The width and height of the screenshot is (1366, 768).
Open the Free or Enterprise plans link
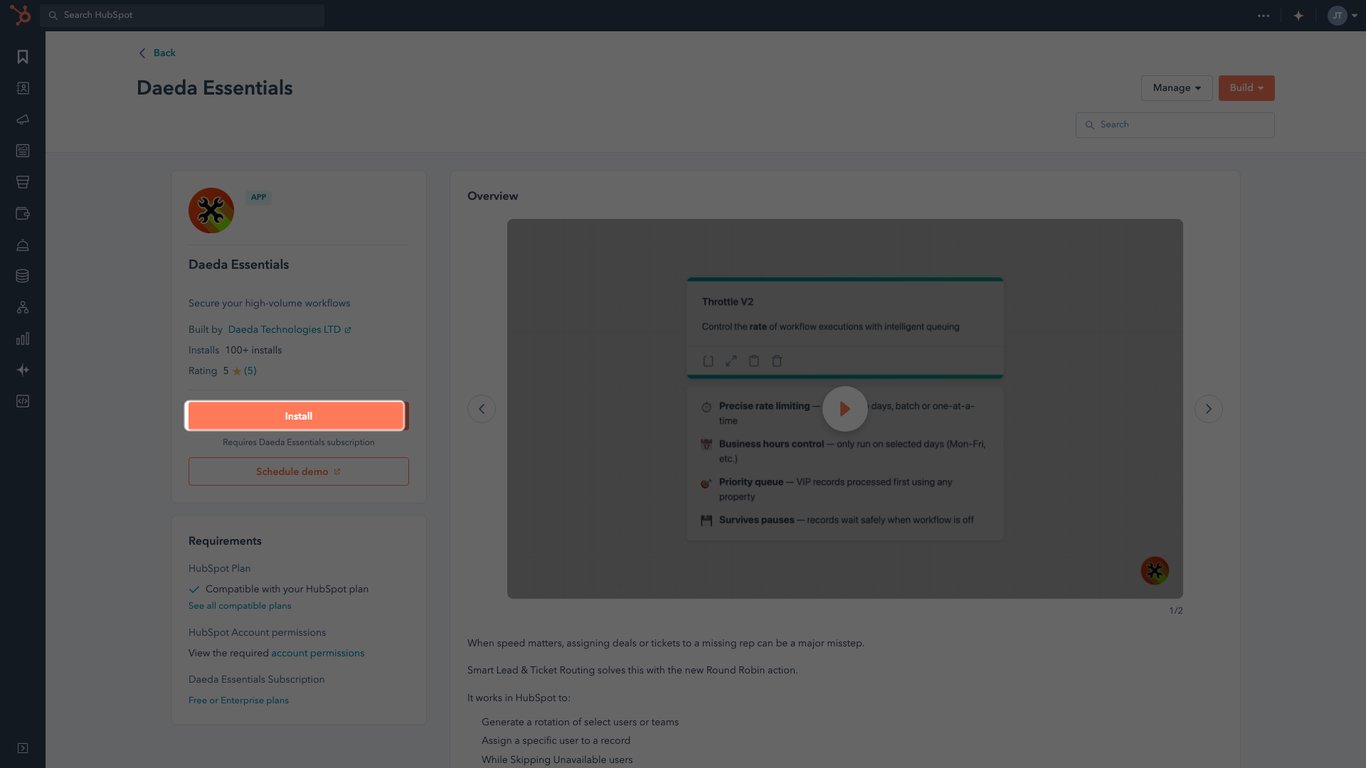(238, 700)
